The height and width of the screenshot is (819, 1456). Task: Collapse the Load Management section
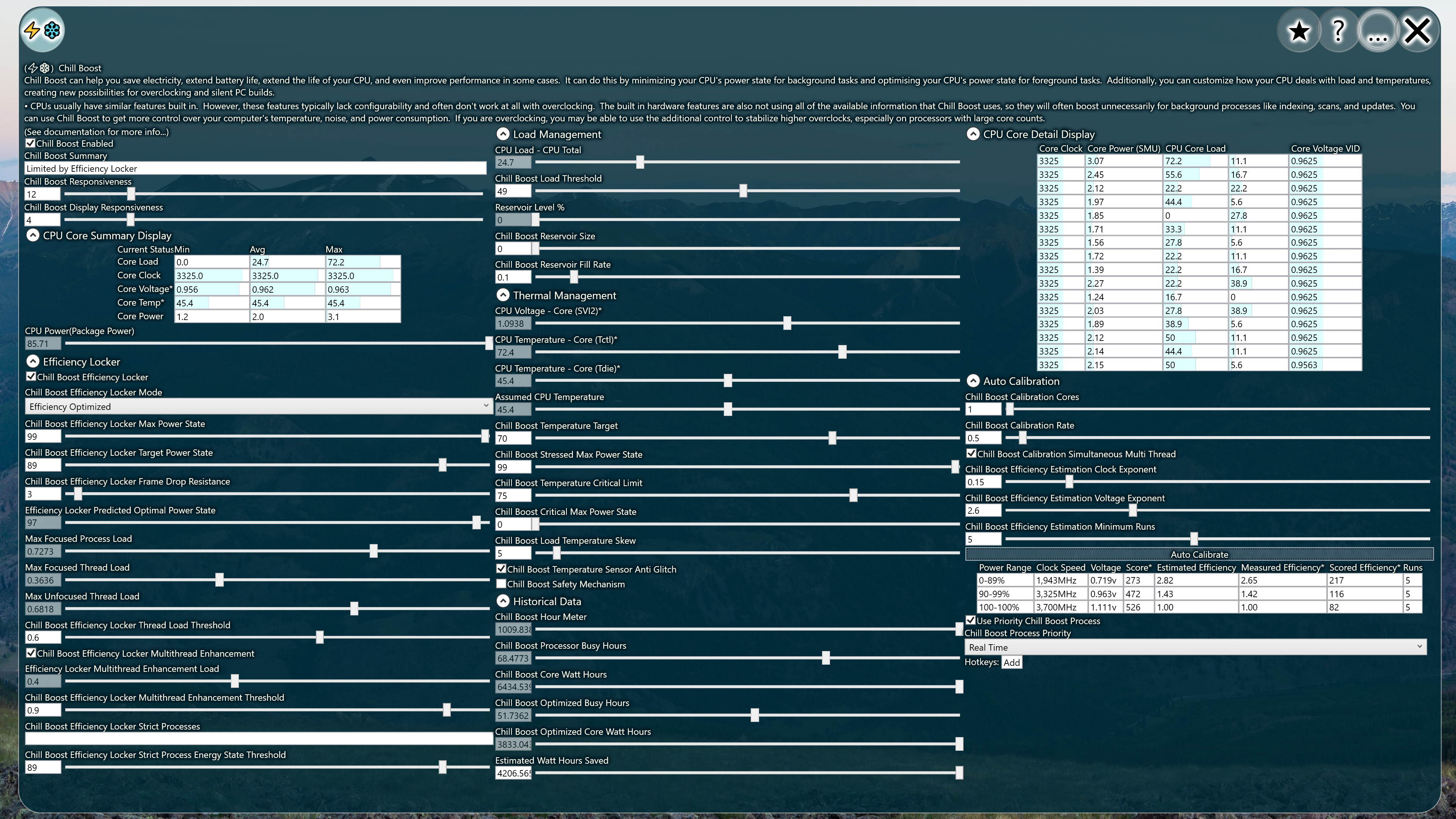pyautogui.click(x=503, y=134)
